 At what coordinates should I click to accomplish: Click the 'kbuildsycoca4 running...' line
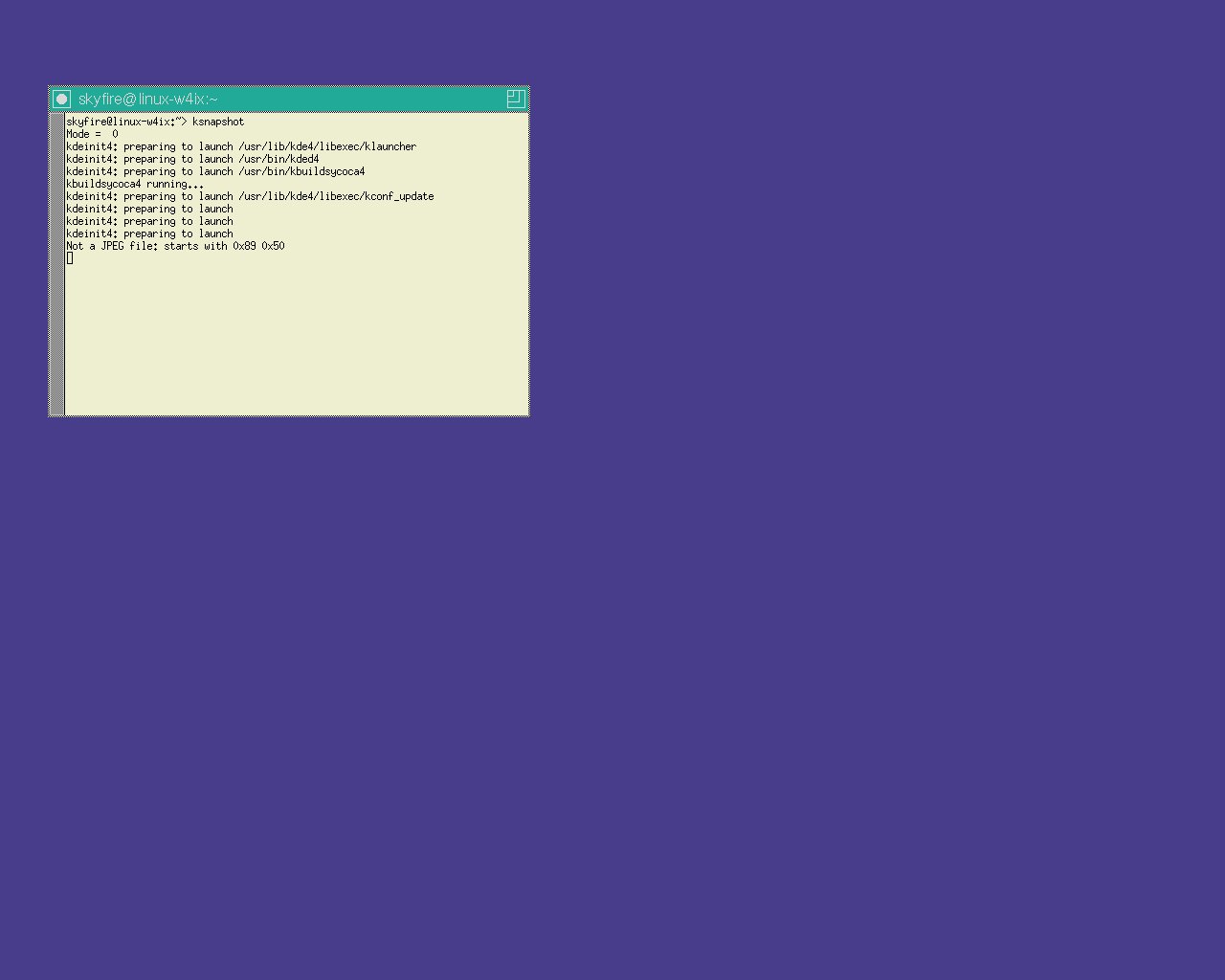click(x=135, y=184)
